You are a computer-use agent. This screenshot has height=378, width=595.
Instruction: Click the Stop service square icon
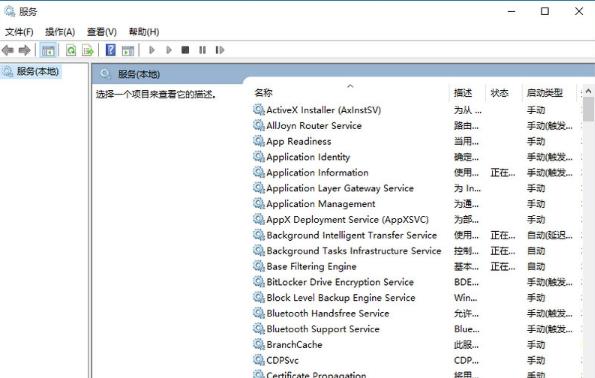point(185,50)
